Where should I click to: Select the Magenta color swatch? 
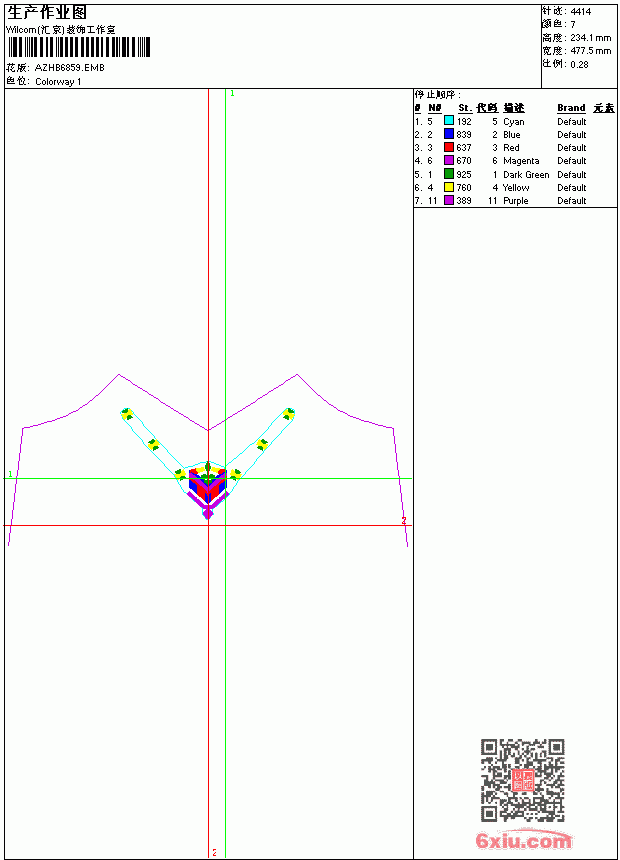pyautogui.click(x=449, y=160)
